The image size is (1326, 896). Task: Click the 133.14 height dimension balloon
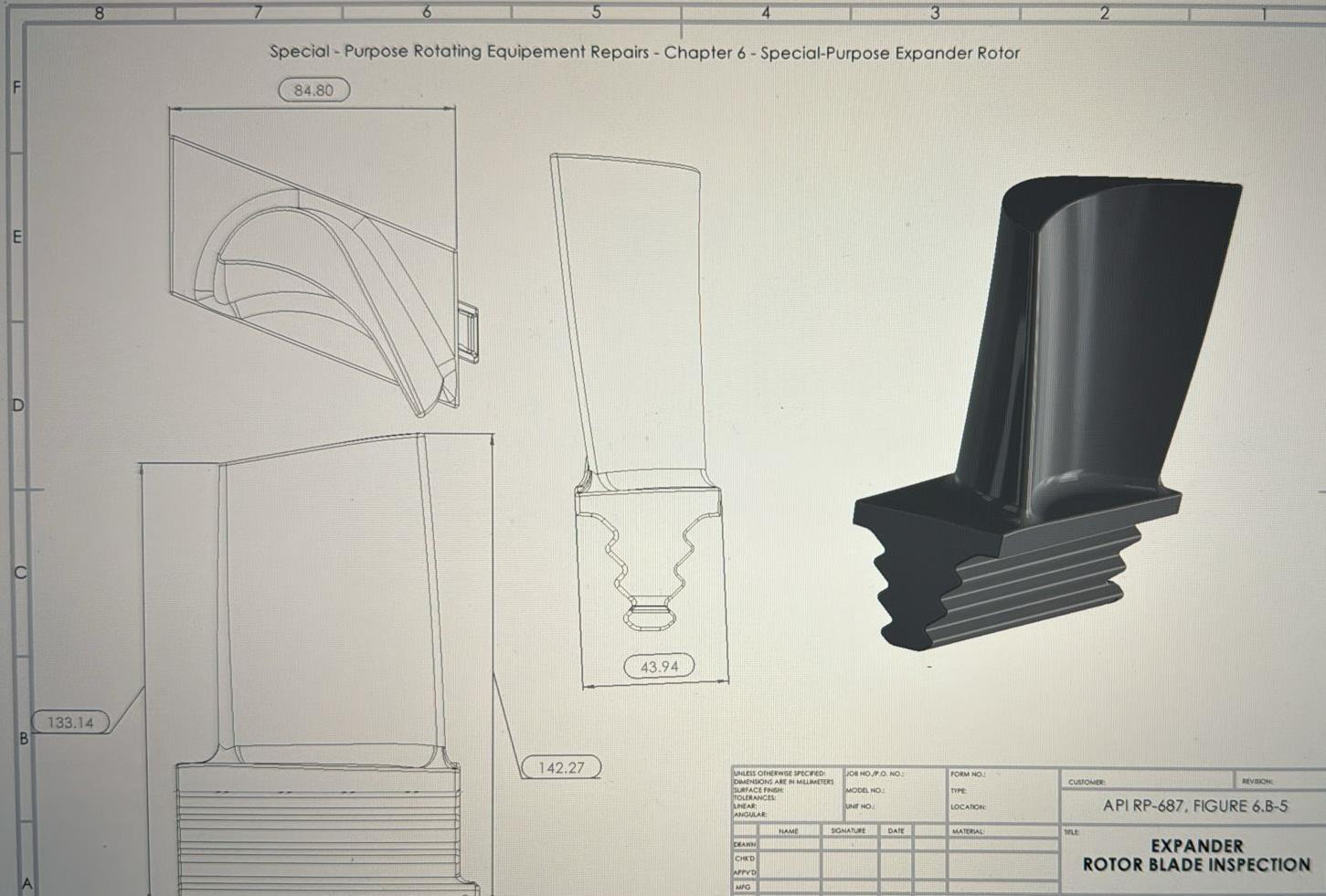click(x=71, y=722)
